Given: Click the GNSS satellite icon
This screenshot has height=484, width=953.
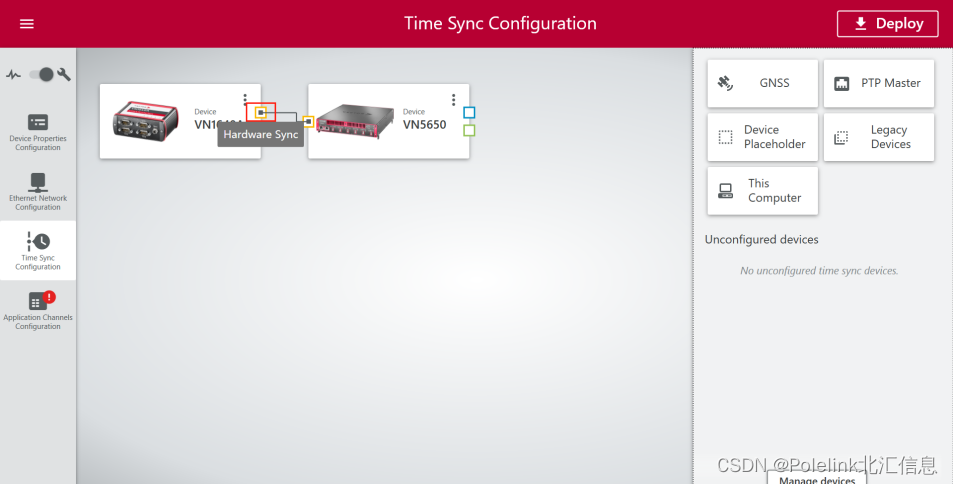Looking at the screenshot, I should (x=725, y=83).
